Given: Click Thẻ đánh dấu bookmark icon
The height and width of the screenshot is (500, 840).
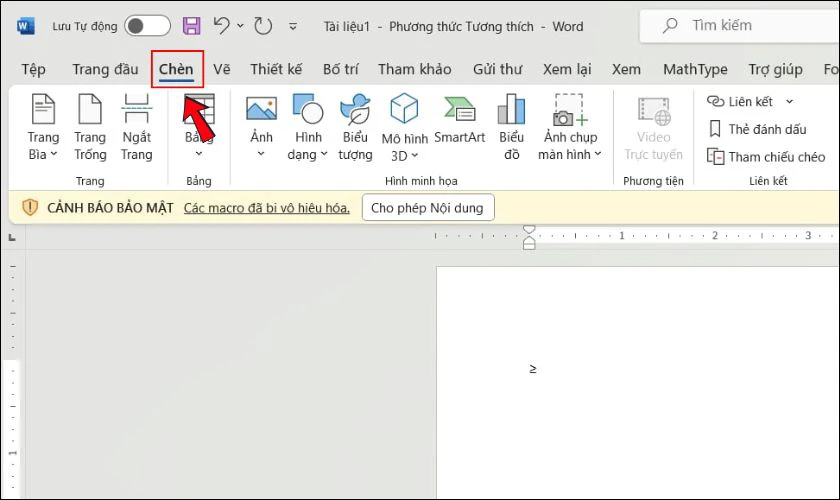Looking at the screenshot, I should pos(715,129).
